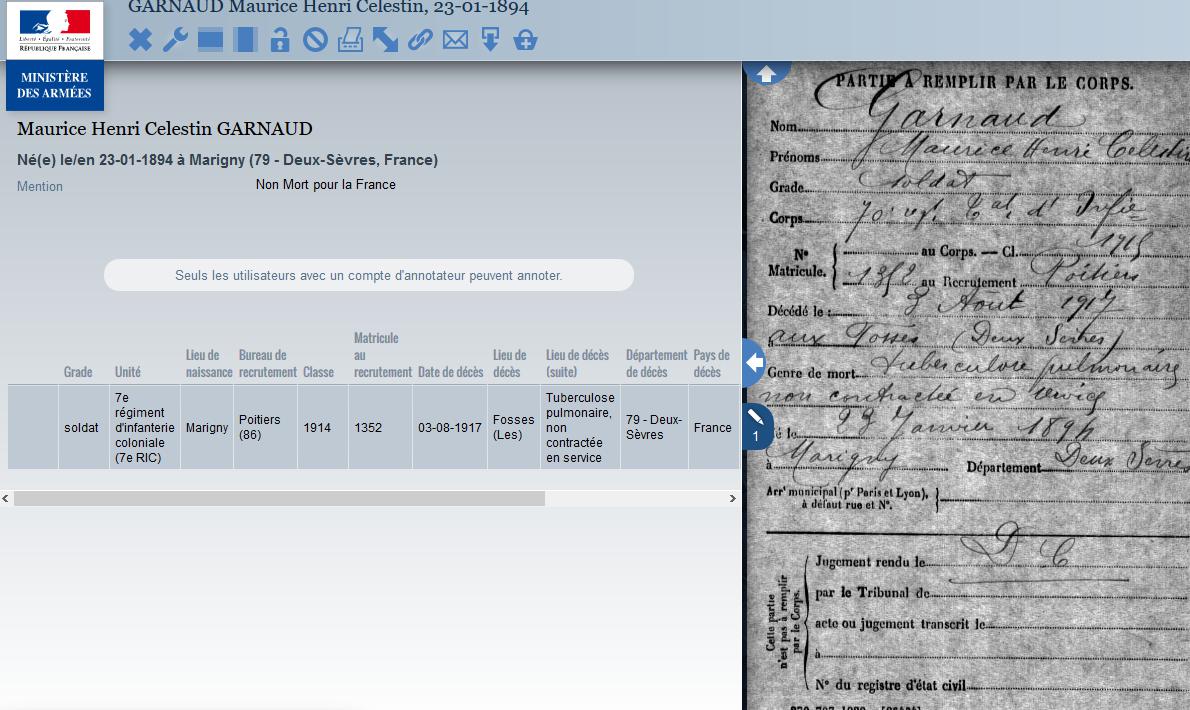Sort by Matricule au recrutement header

click(x=382, y=355)
